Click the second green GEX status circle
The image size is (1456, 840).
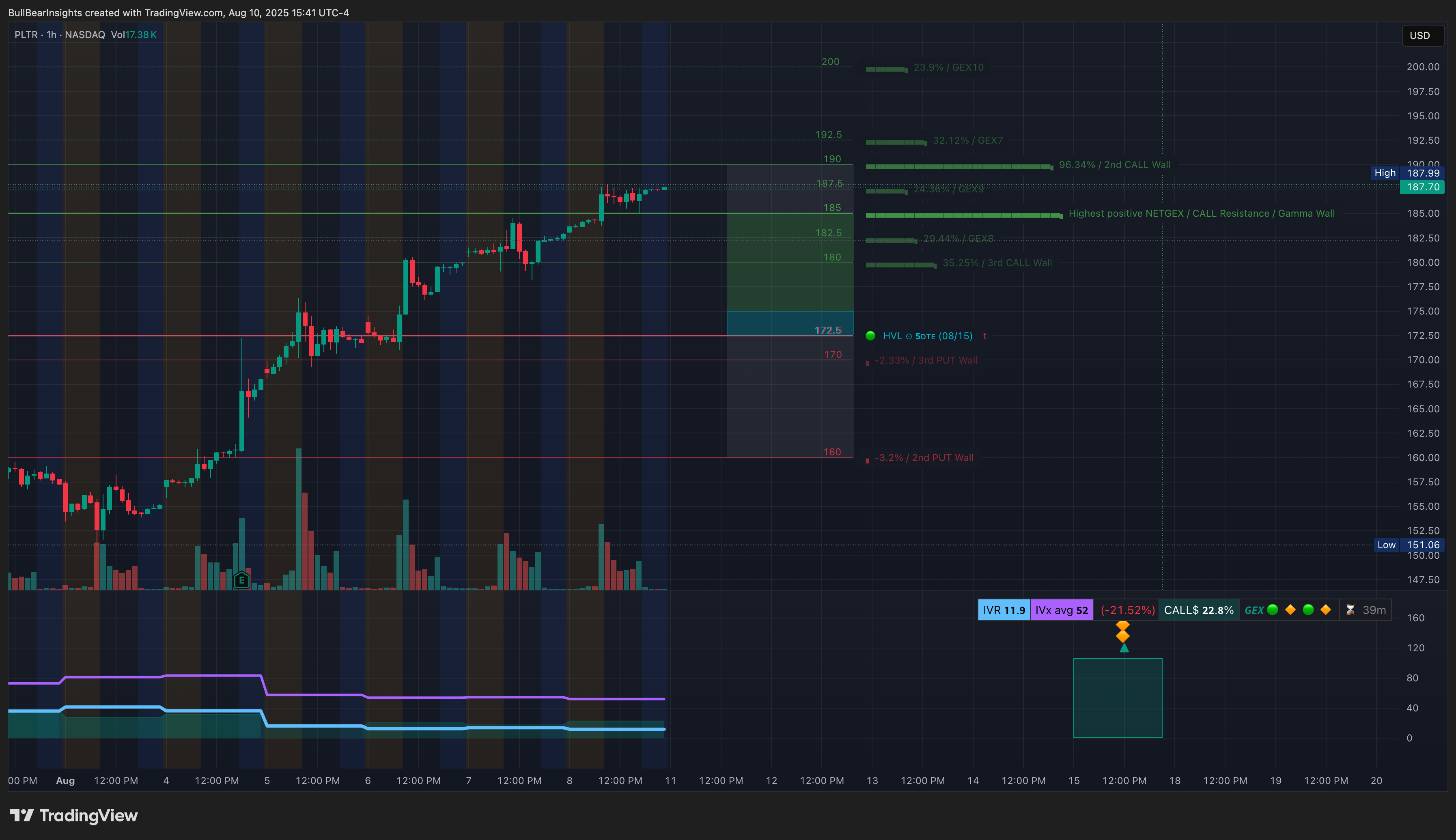pyautogui.click(x=1308, y=610)
